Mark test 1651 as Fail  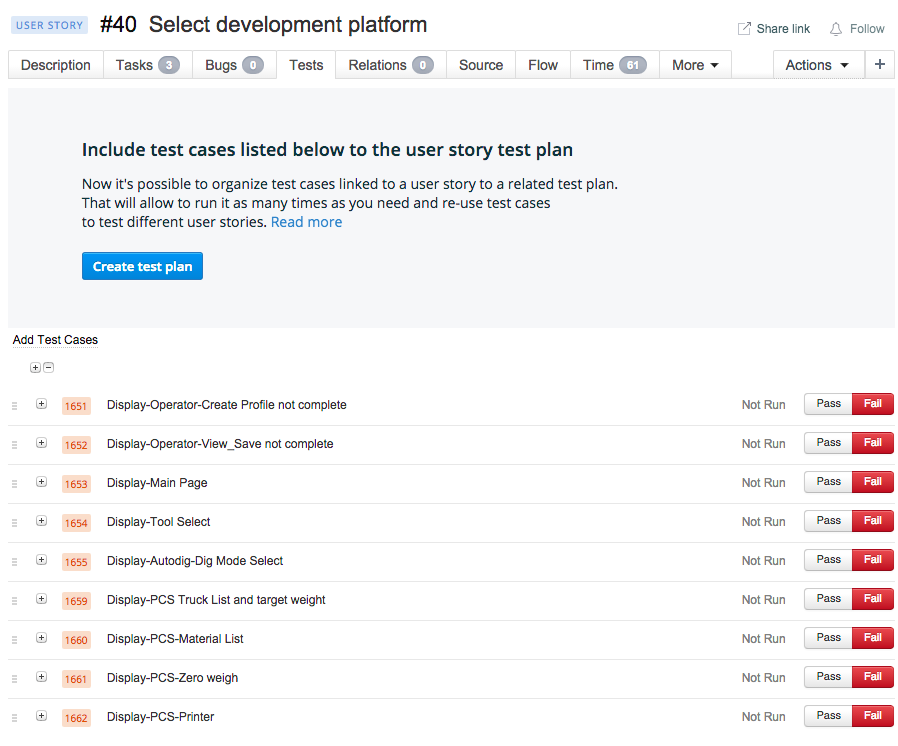coord(873,404)
